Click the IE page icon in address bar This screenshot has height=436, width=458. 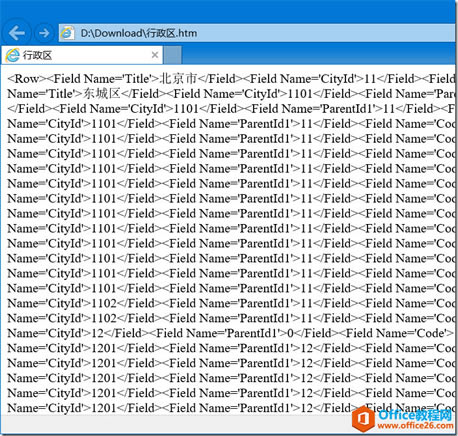point(67,33)
